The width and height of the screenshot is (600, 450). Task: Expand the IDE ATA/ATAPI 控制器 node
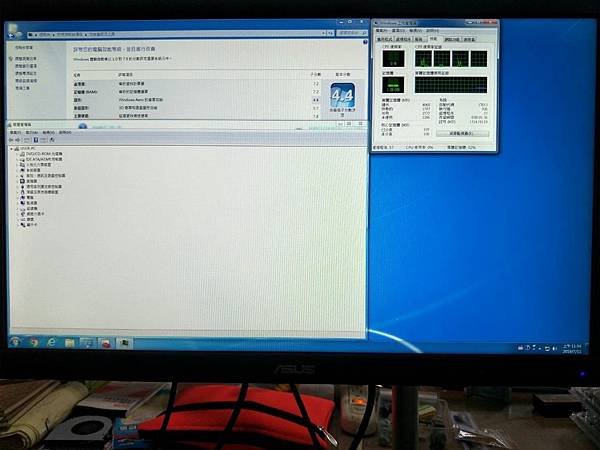click(x=17, y=159)
